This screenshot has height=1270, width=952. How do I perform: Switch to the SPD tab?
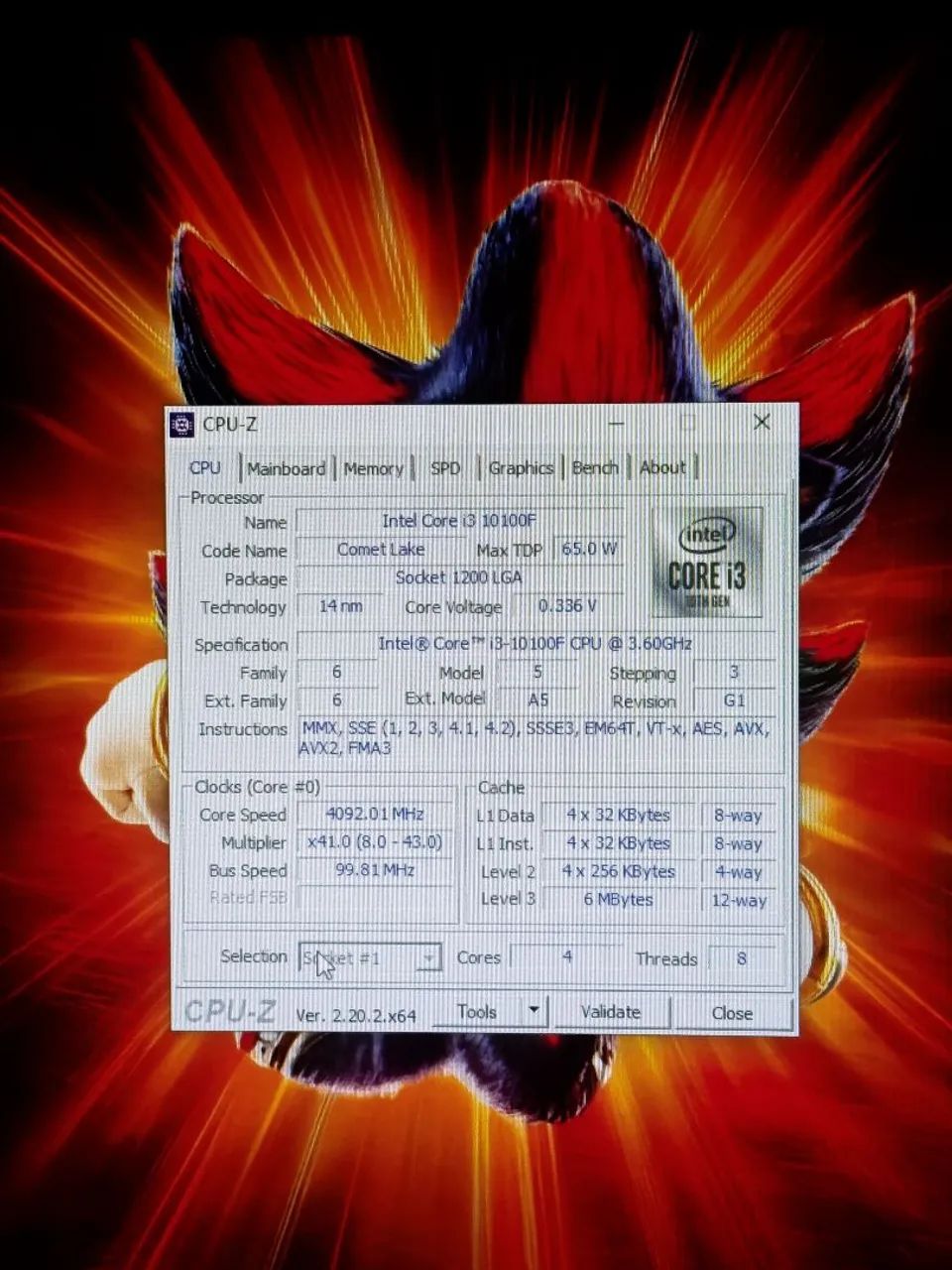(x=445, y=468)
